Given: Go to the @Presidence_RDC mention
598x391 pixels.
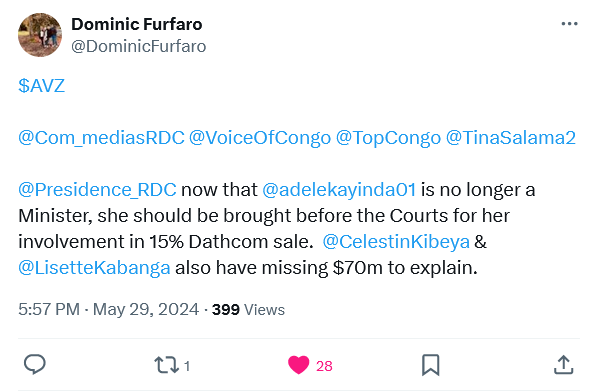Looking at the screenshot, I should click(97, 190).
